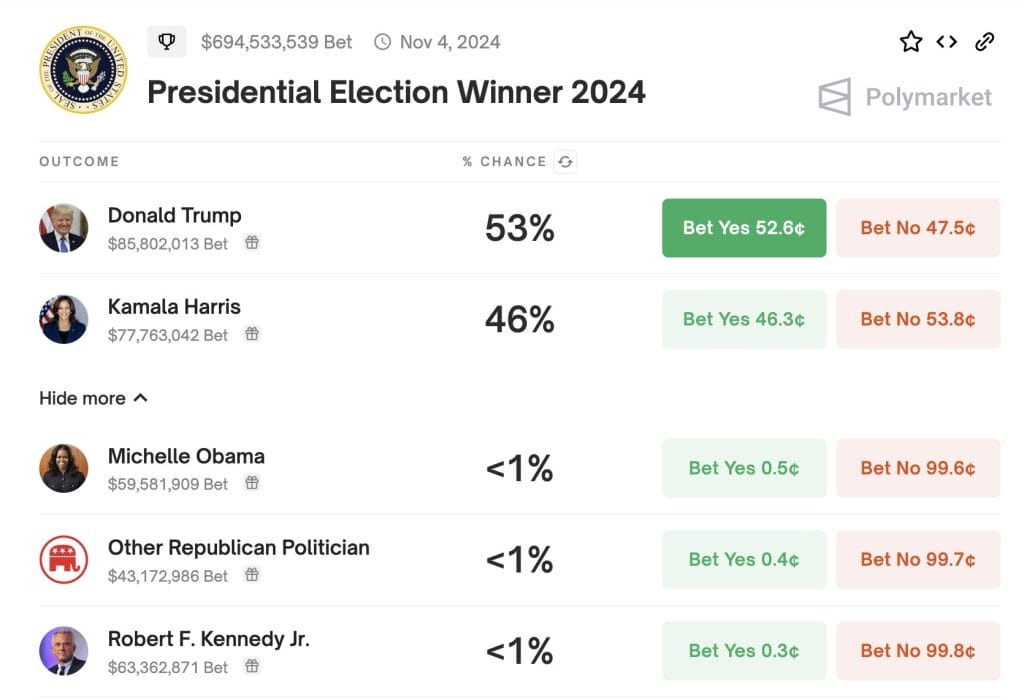
Task: Bet Yes on Robert F. Kennedy Jr.
Action: point(744,651)
